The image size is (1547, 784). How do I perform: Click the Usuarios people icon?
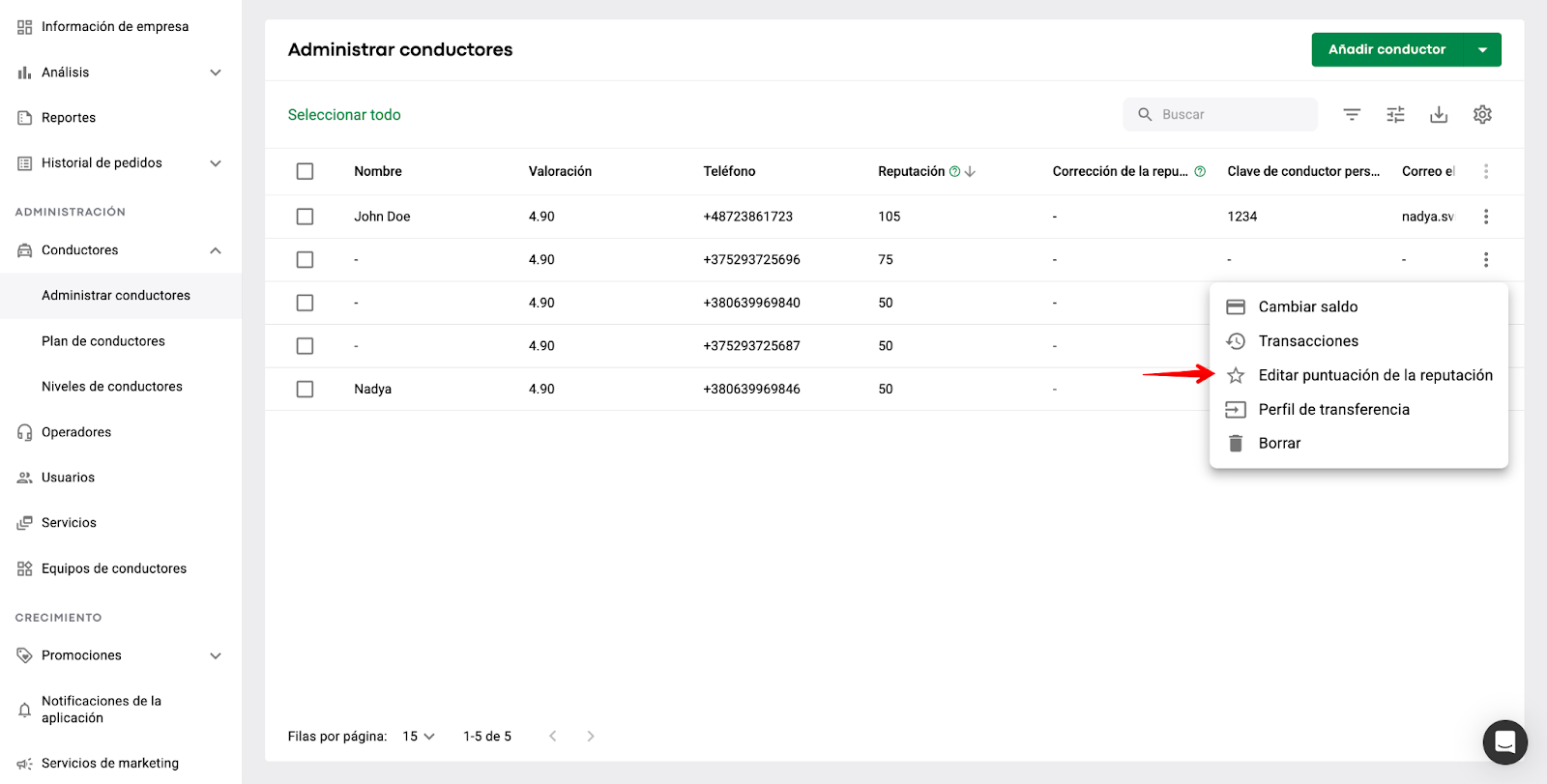tap(24, 478)
